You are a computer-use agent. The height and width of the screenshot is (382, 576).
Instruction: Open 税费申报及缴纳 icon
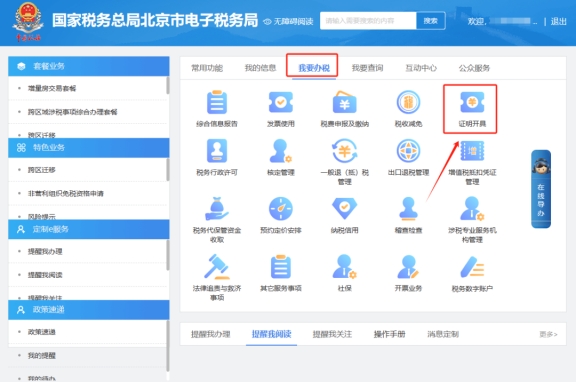tap(345, 102)
